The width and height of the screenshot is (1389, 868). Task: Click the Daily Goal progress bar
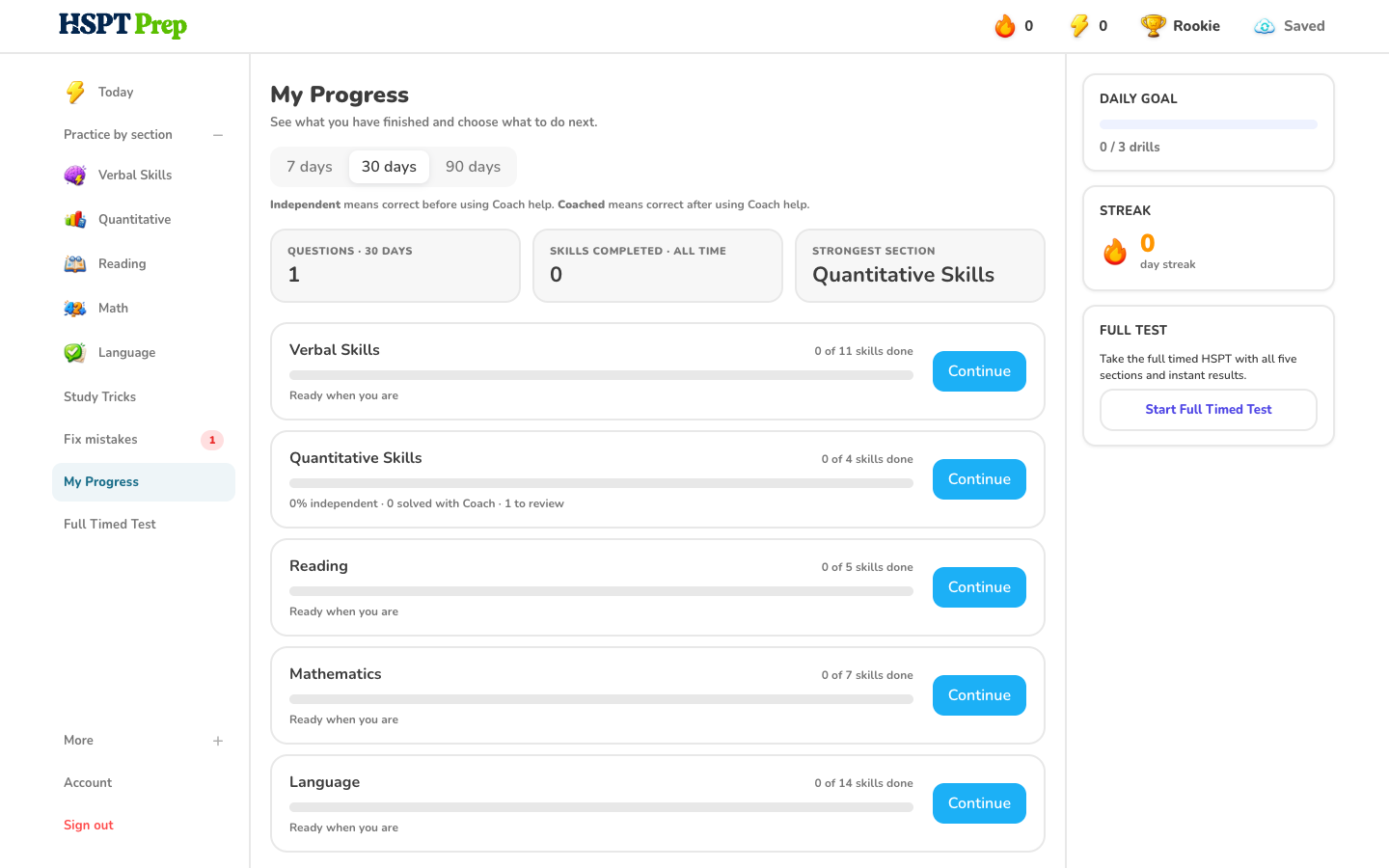(1209, 124)
